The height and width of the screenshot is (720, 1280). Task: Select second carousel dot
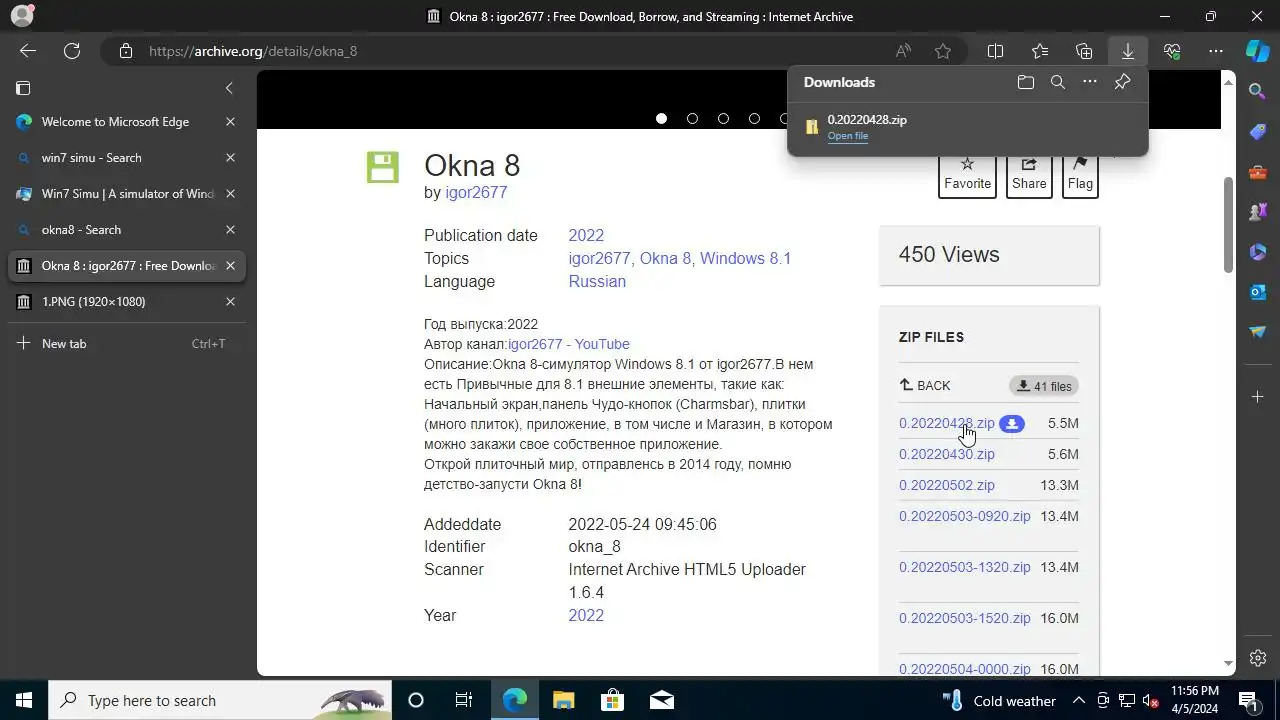(692, 118)
